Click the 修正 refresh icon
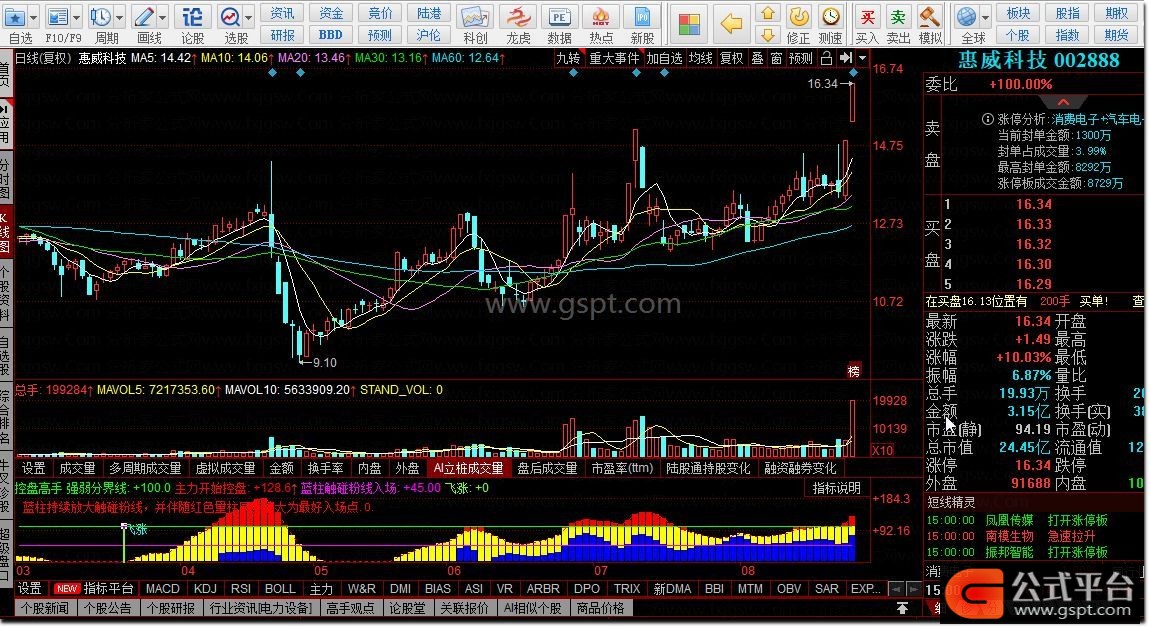 tap(799, 16)
